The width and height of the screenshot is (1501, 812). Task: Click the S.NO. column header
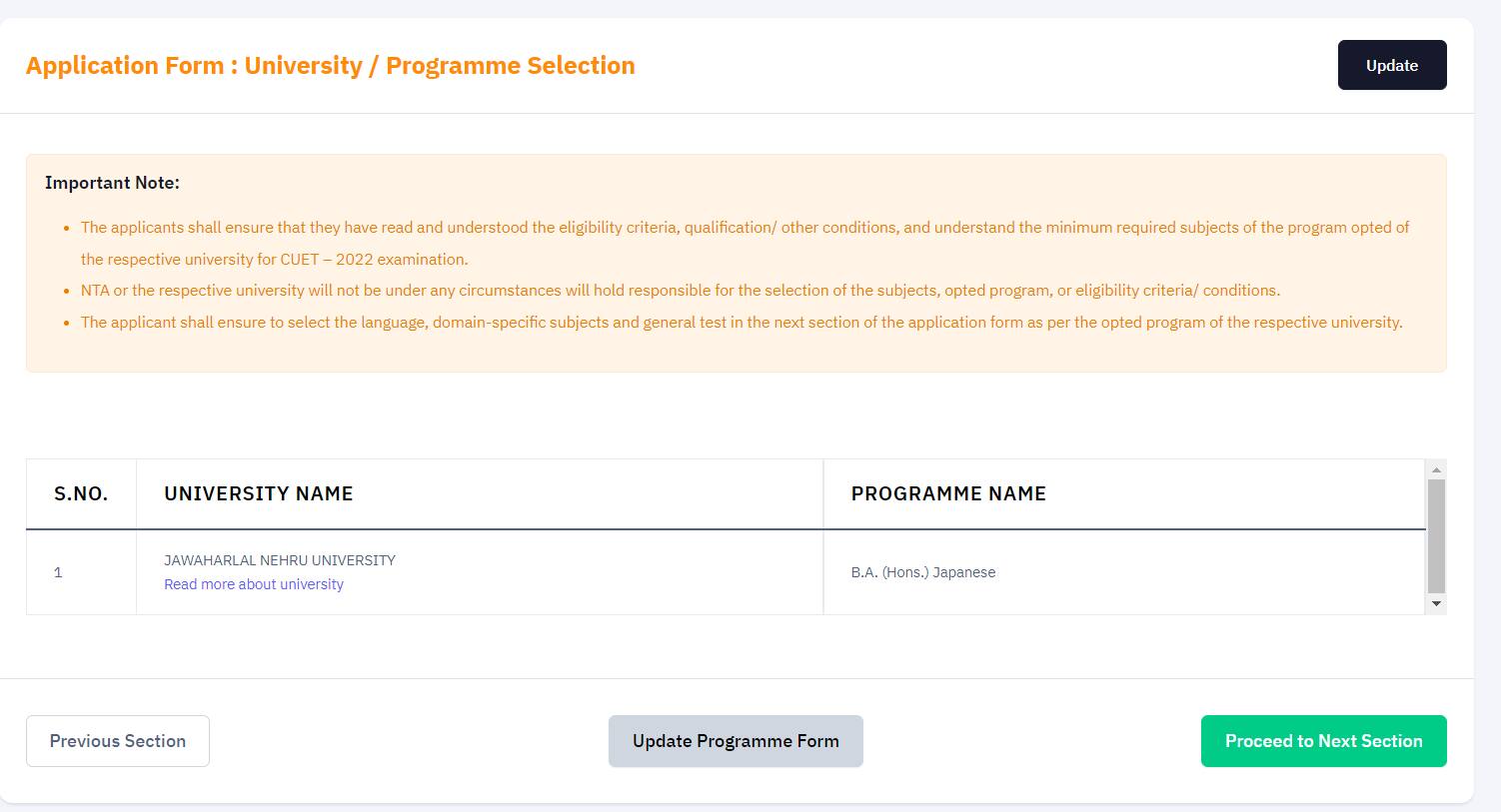pyautogui.click(x=81, y=493)
